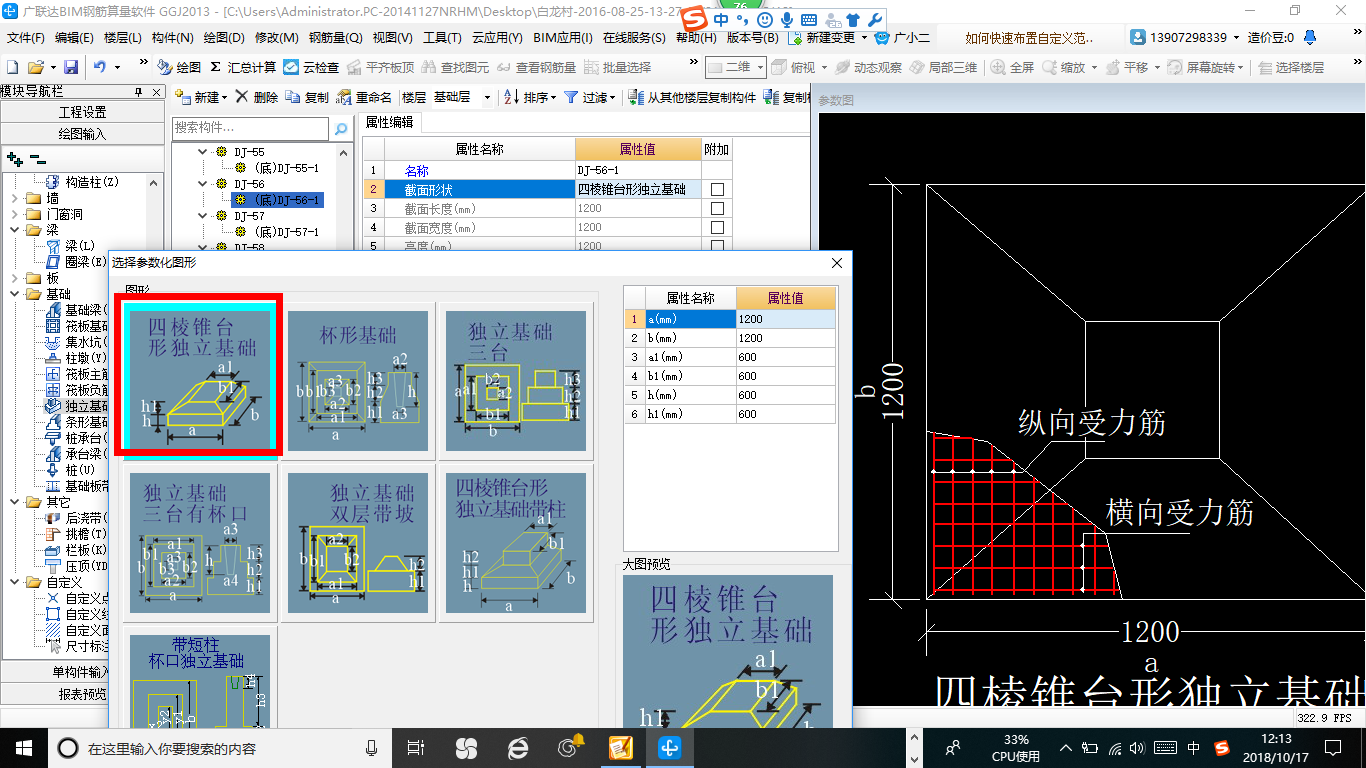Click the New file icon
The image size is (1366, 768).
12,67
